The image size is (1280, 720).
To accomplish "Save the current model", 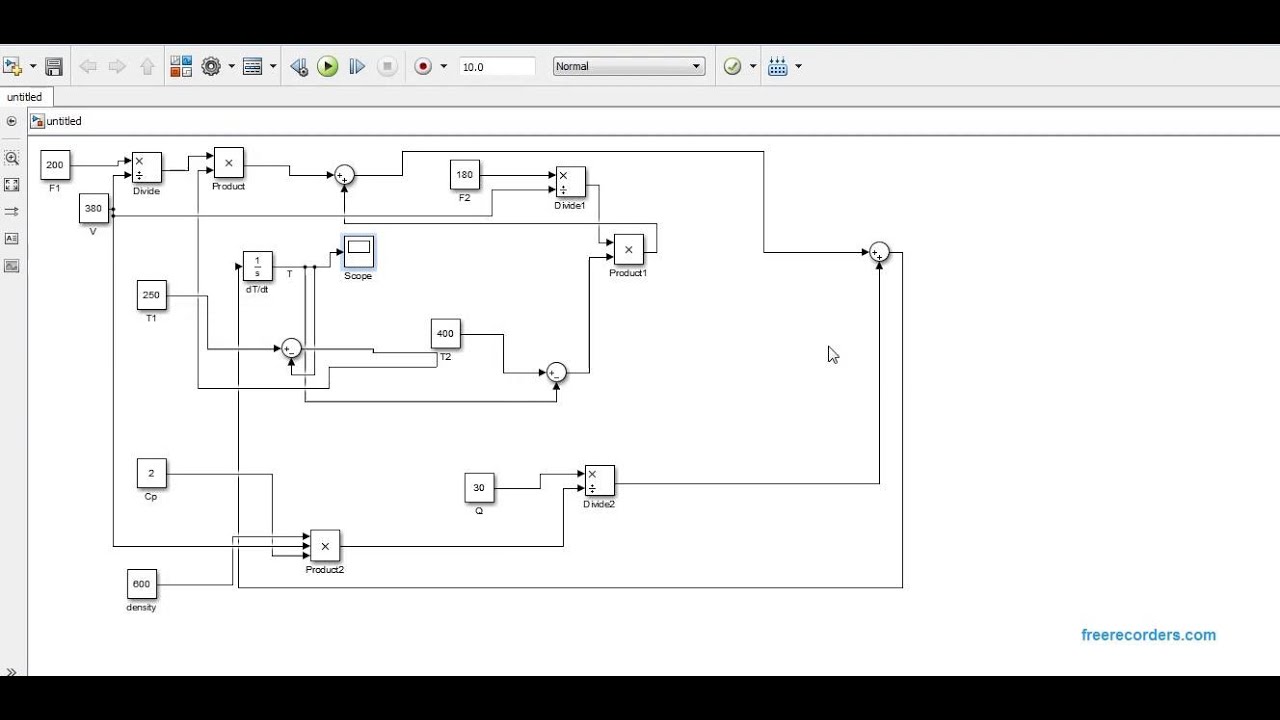I will pos(53,66).
